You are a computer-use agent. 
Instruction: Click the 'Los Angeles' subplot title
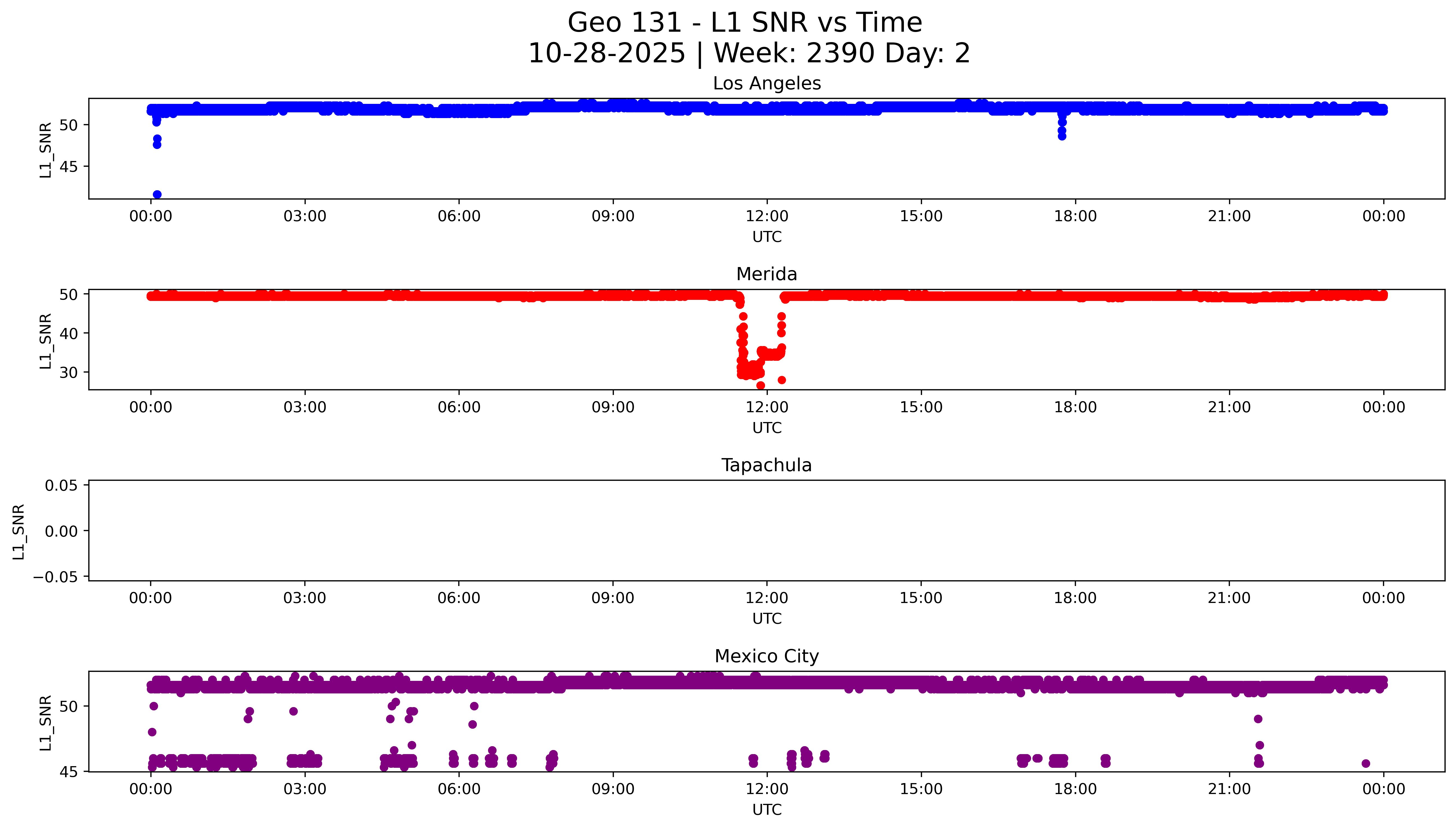pos(766,84)
